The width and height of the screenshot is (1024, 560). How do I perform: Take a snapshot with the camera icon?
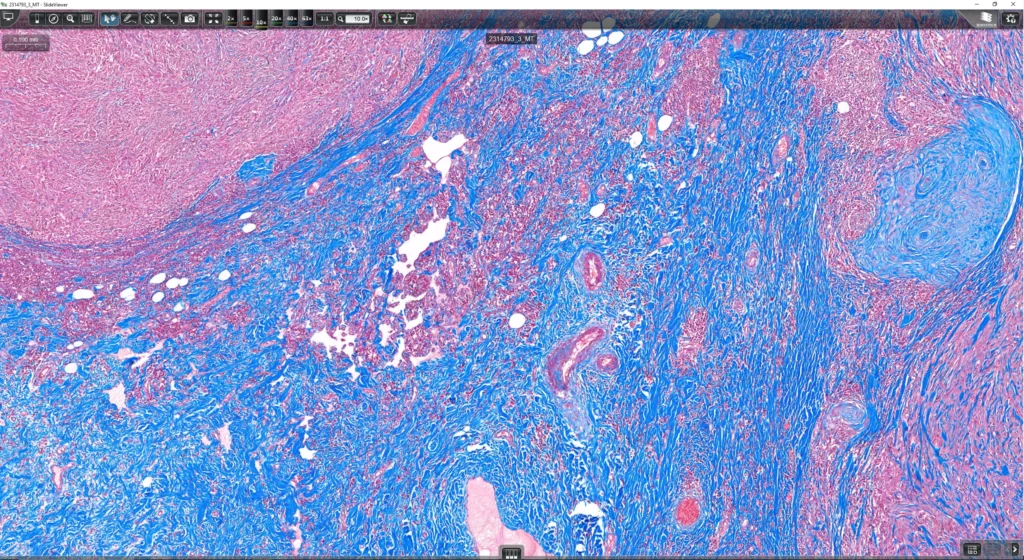[x=189, y=19]
